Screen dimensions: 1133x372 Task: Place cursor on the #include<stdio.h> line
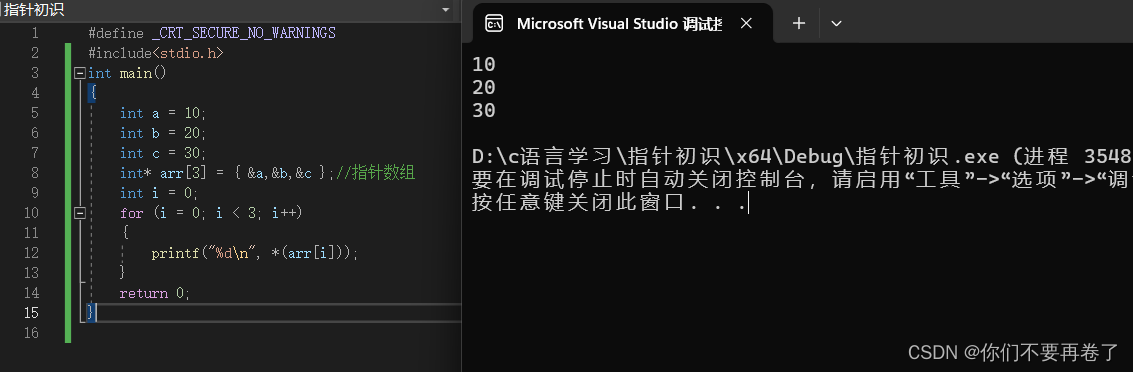pos(156,53)
